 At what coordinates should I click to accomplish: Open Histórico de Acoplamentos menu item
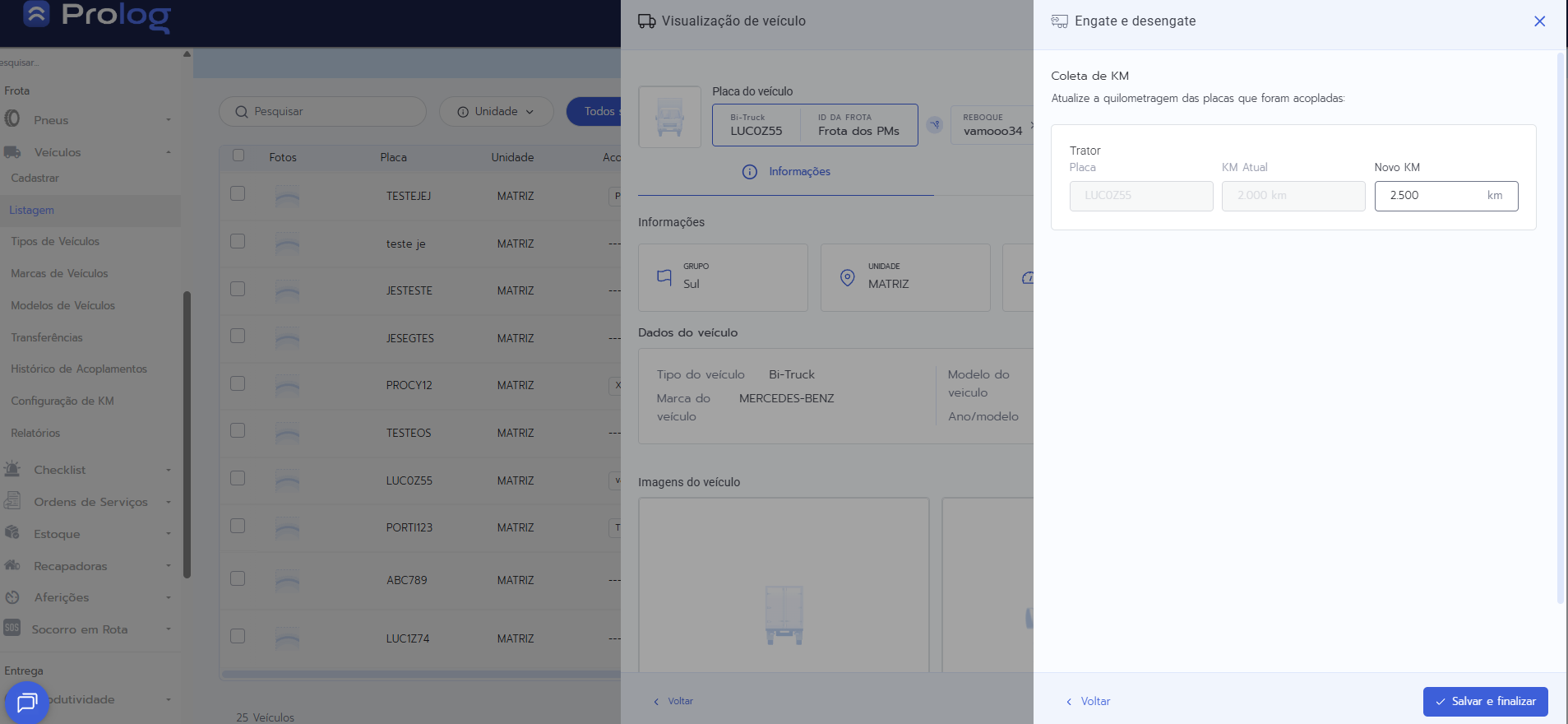click(x=79, y=369)
